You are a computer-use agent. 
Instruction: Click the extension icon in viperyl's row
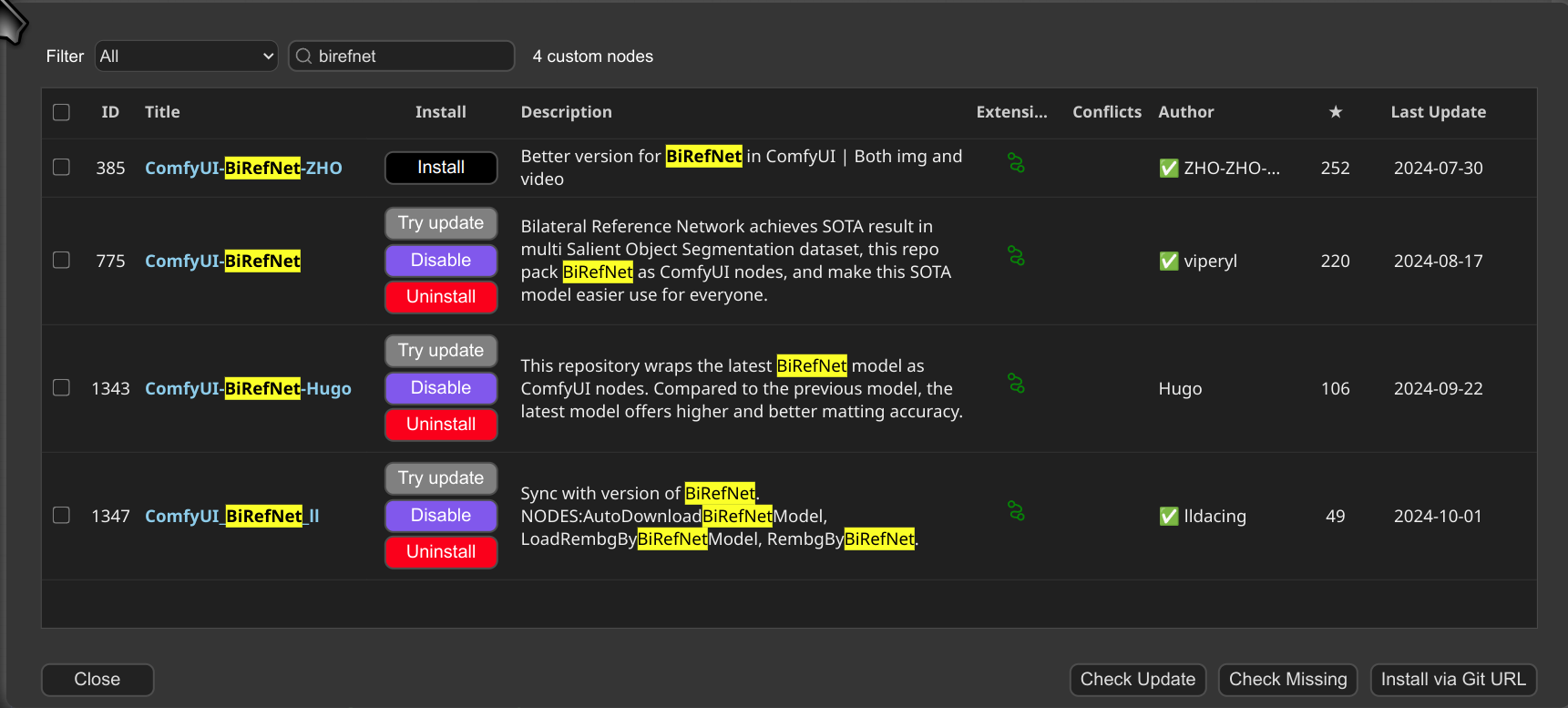pos(1016,256)
